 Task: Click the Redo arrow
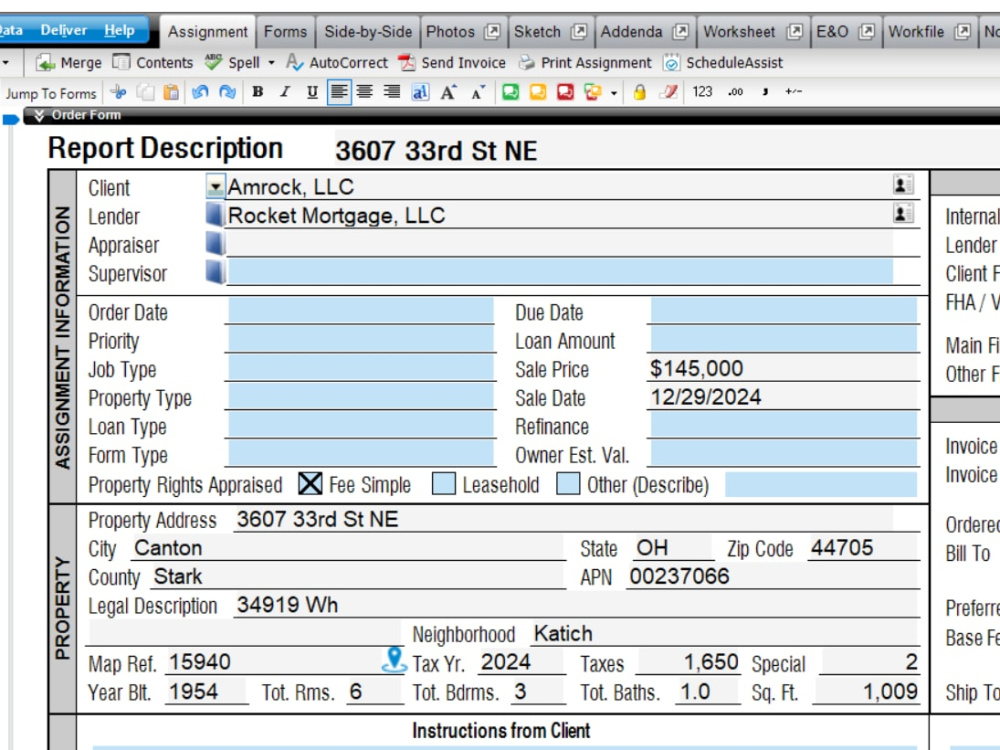(x=227, y=92)
